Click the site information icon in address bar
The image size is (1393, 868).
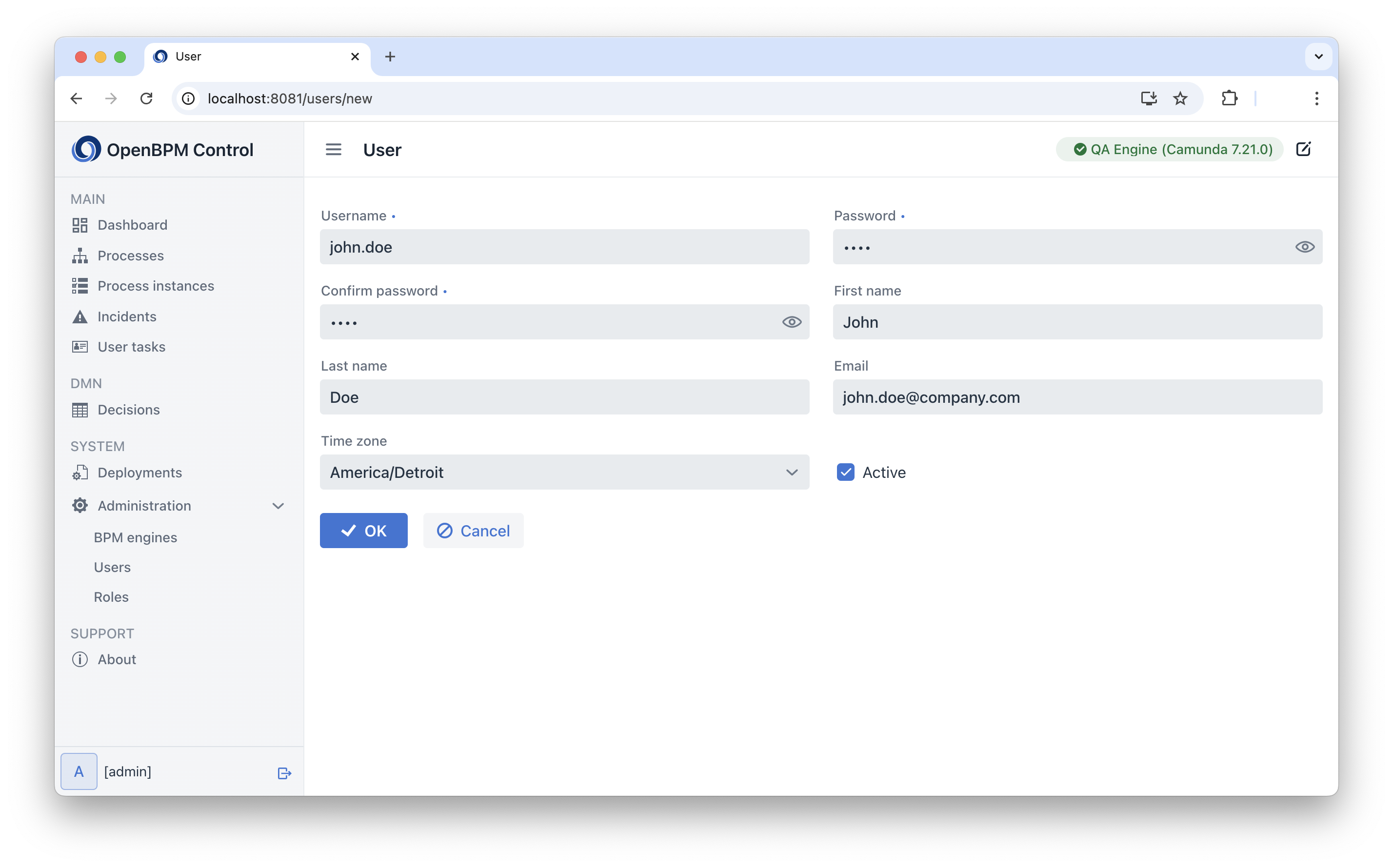[188, 99]
